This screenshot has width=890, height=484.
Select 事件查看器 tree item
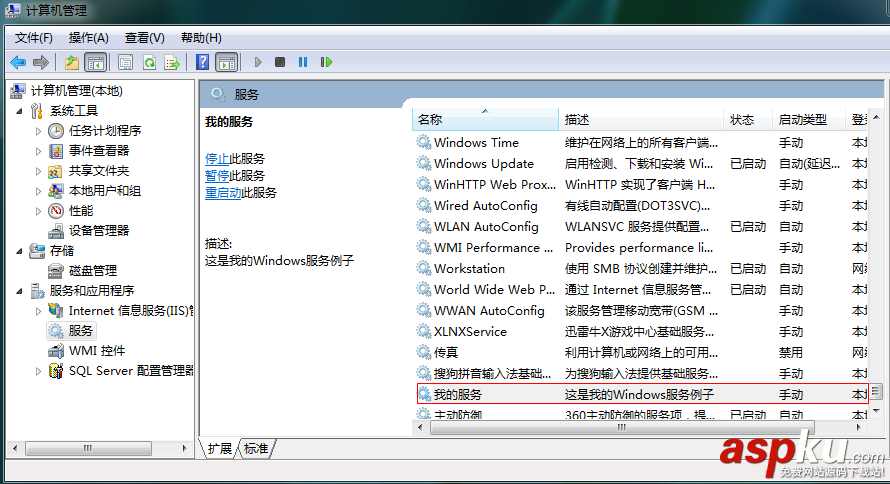[99, 150]
